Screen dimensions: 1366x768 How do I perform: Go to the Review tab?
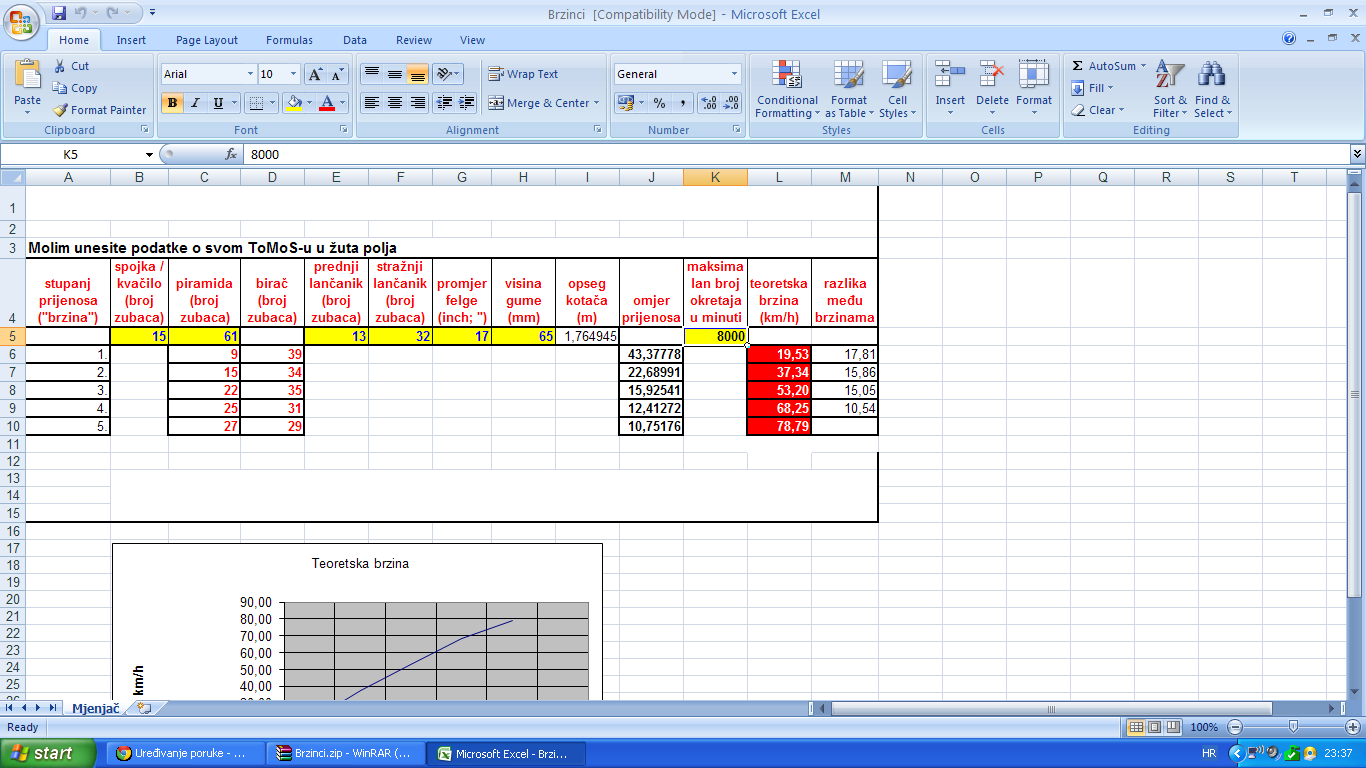[414, 40]
